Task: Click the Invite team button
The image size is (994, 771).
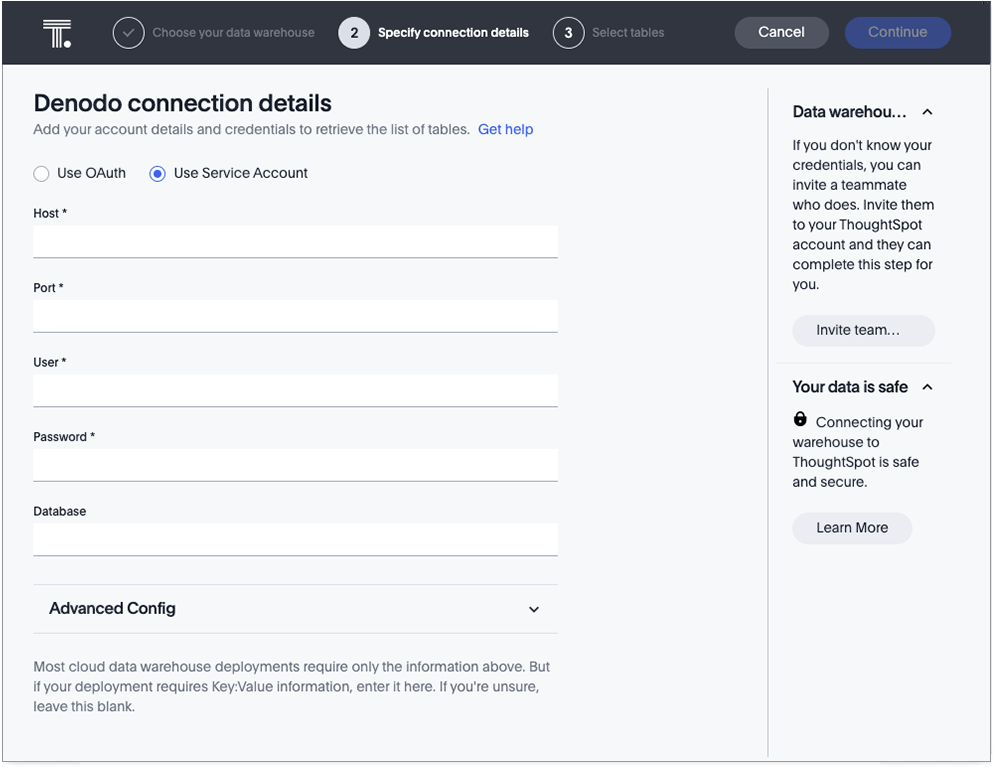Action: pyautogui.click(x=863, y=330)
